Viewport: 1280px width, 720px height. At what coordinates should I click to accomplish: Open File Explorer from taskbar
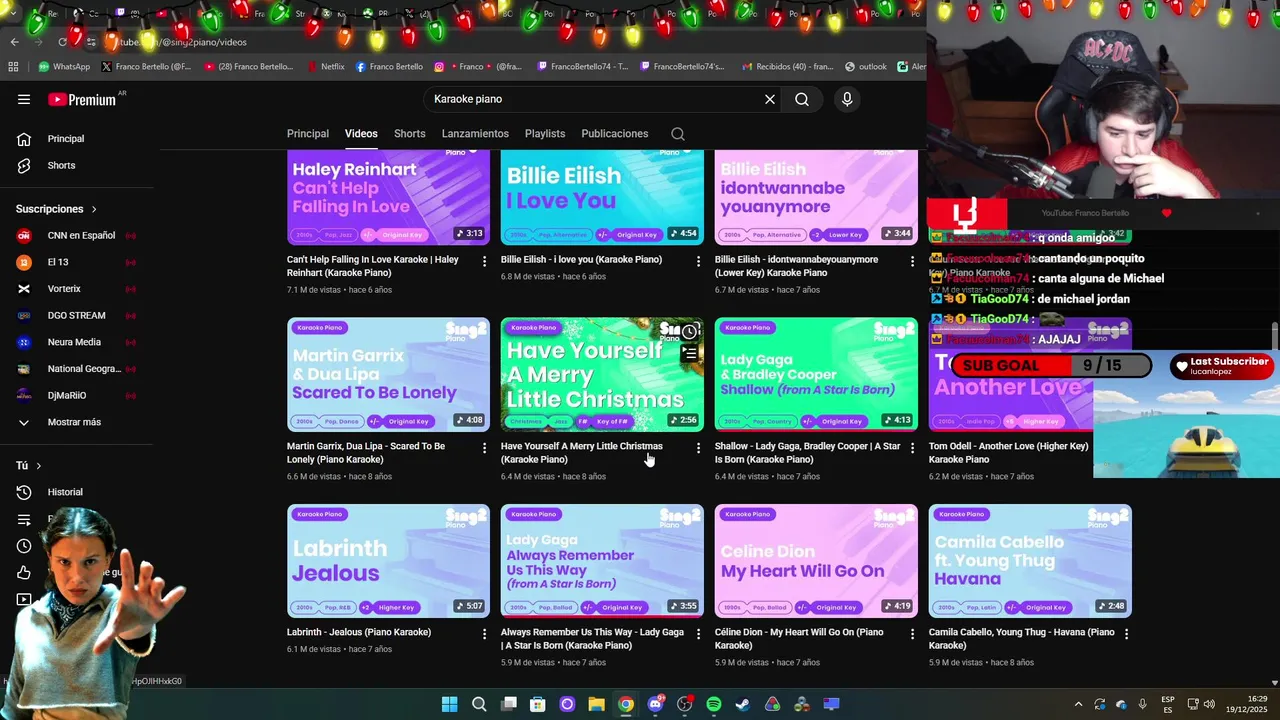point(596,704)
